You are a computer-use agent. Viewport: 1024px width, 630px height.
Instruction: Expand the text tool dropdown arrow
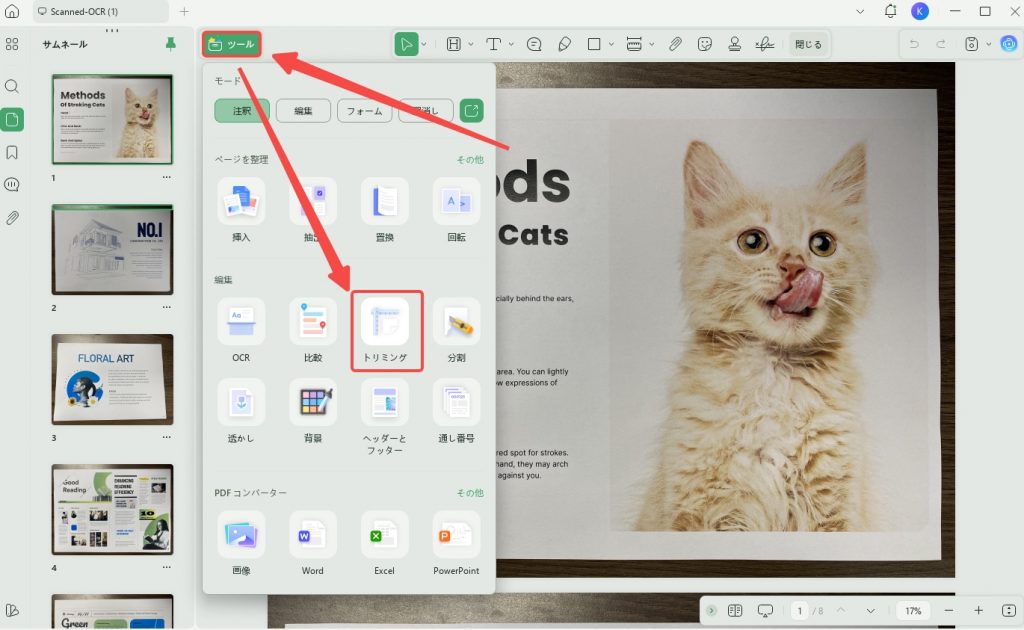coord(511,44)
